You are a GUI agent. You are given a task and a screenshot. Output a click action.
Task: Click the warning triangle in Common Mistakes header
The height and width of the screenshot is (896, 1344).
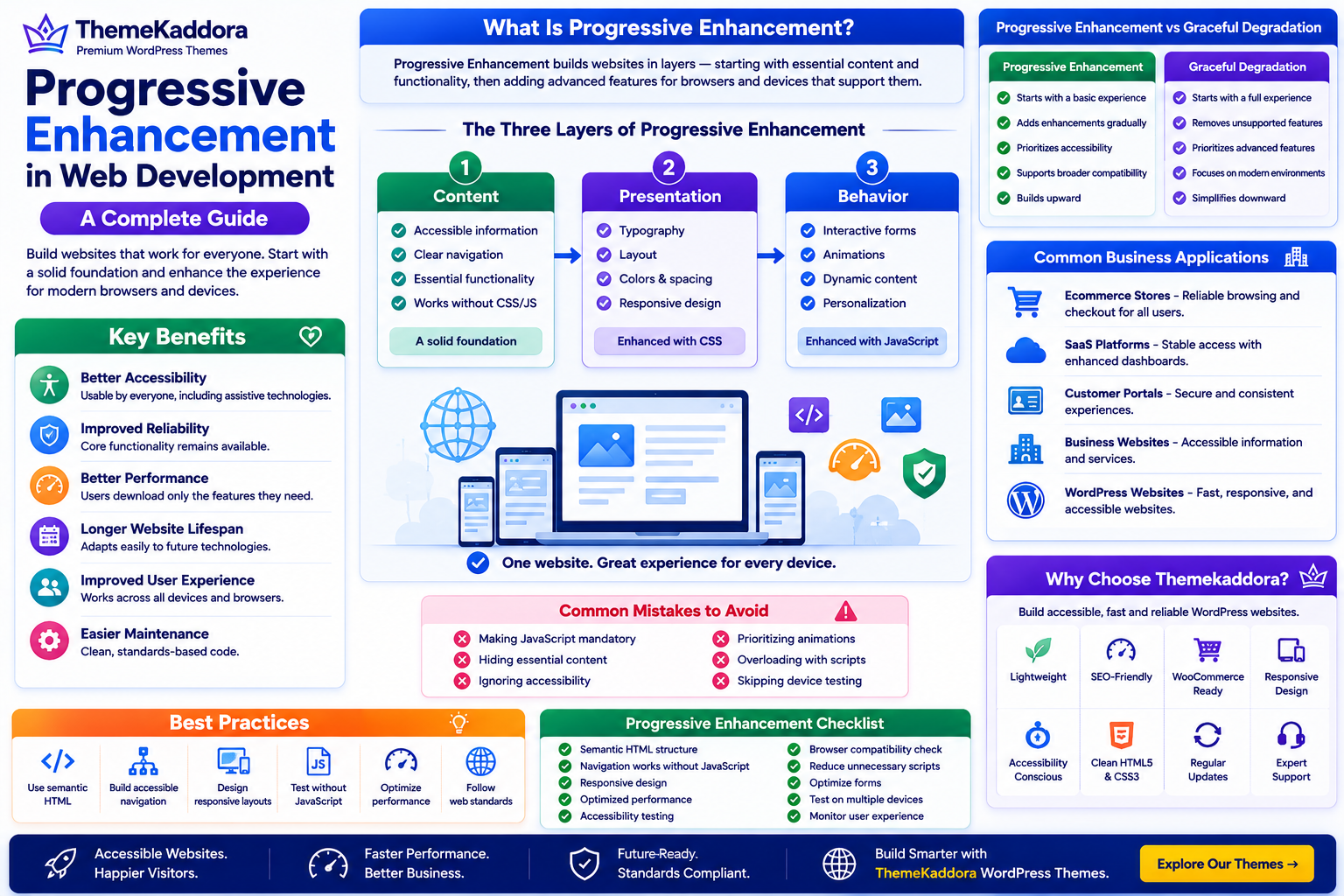[845, 611]
